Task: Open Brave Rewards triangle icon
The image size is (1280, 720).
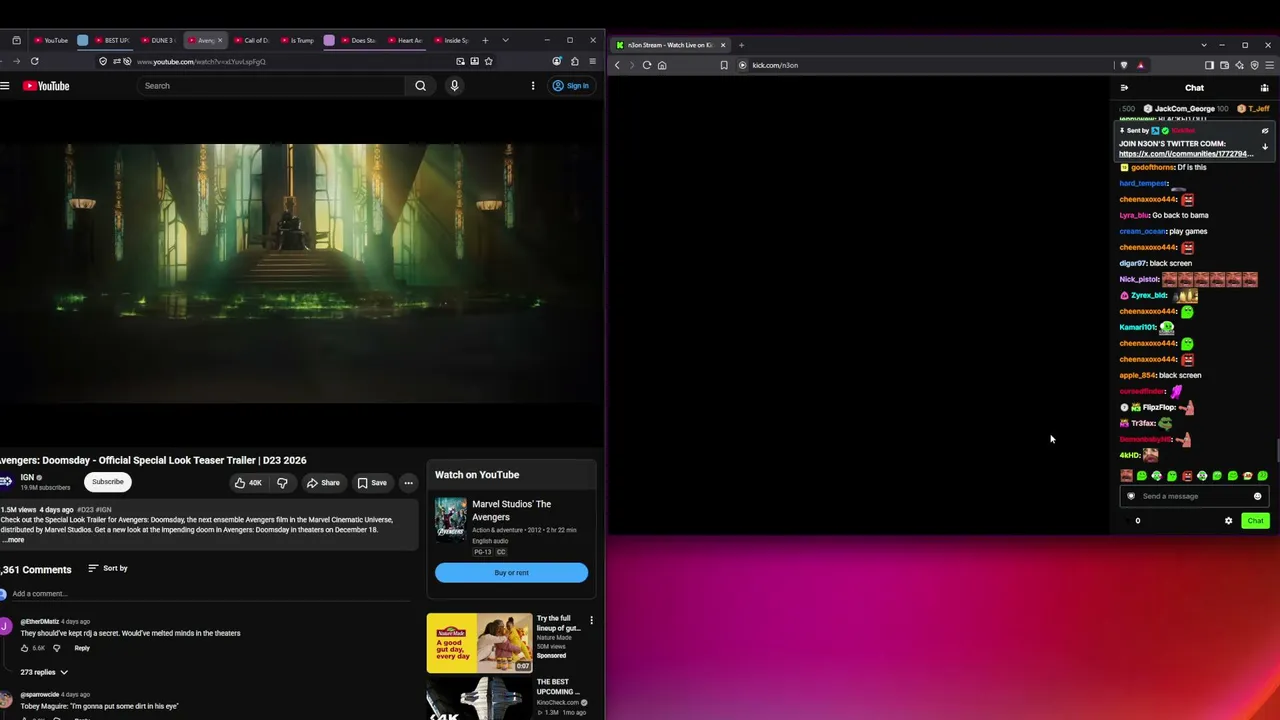Action: click(x=1140, y=65)
